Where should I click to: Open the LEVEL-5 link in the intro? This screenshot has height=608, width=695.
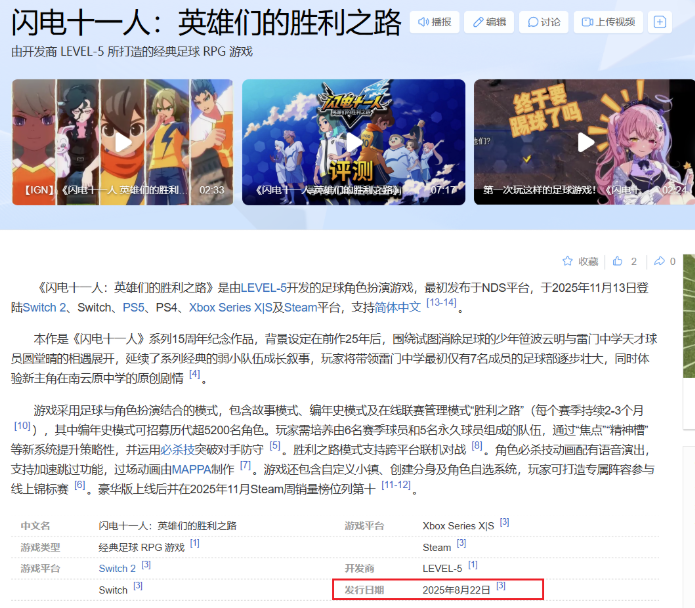pyautogui.click(x=263, y=288)
